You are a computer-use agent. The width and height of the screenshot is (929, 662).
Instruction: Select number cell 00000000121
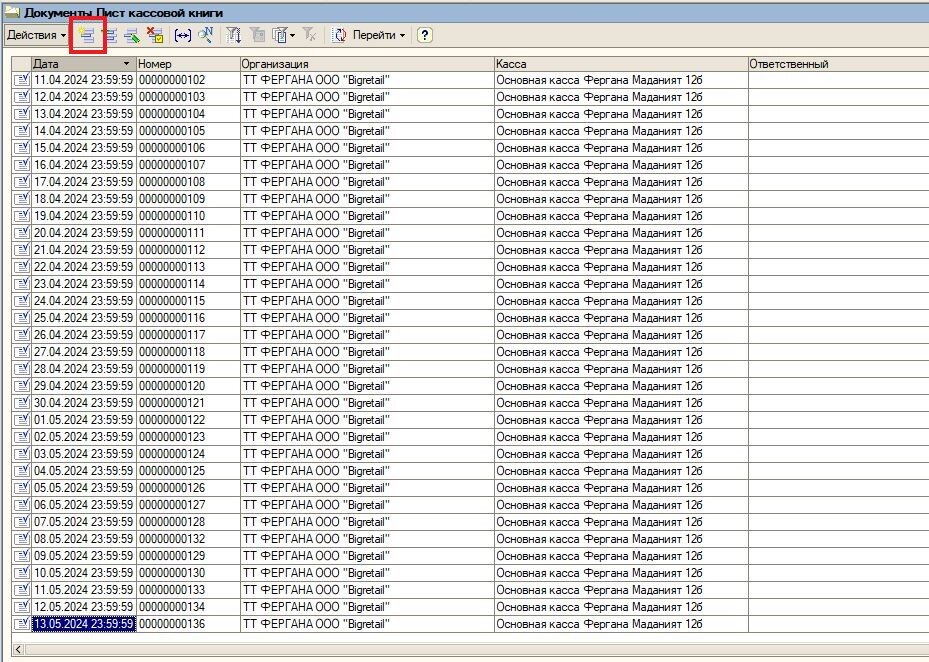pos(188,403)
